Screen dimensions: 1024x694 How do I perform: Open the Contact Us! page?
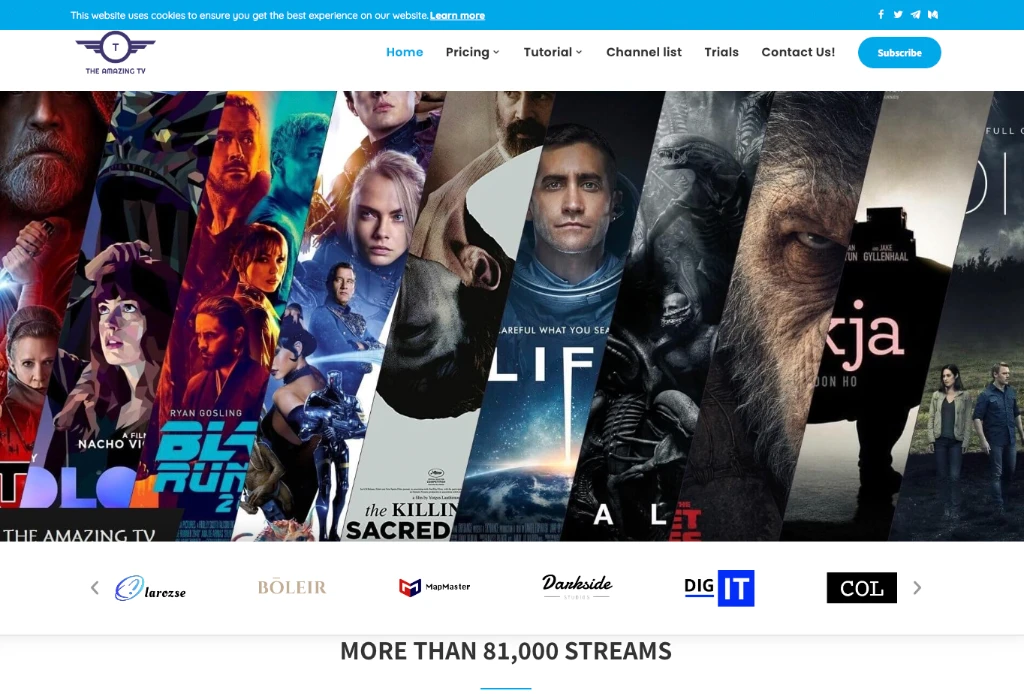(x=798, y=52)
